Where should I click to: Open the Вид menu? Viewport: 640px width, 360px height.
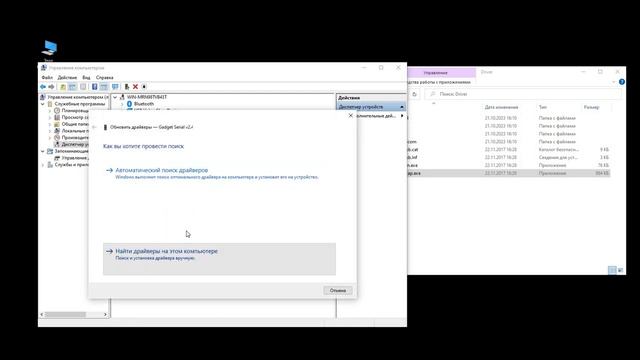point(86,78)
